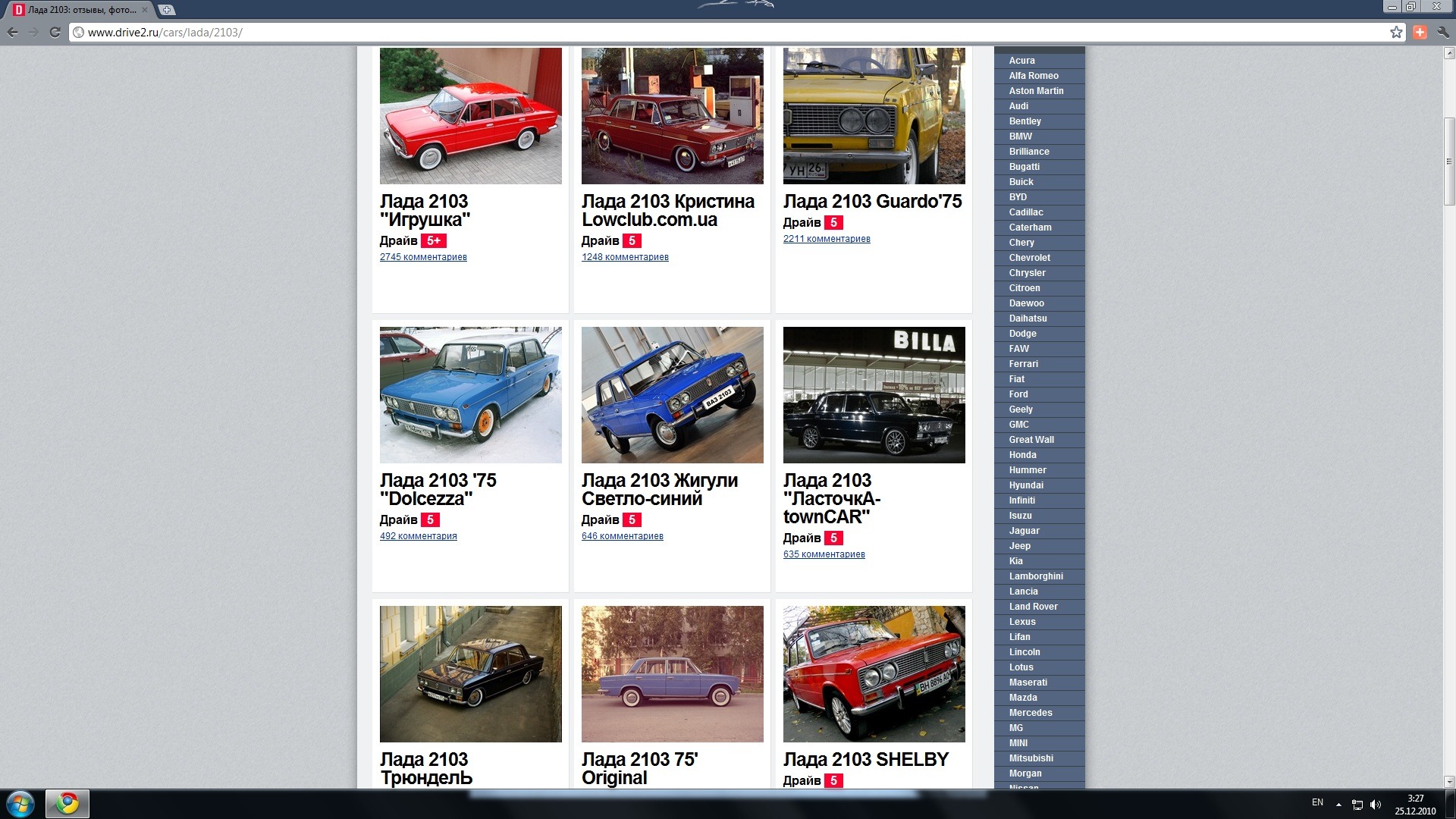The width and height of the screenshot is (1456, 819).
Task: Select Bugatti brand
Action: coord(1040,167)
